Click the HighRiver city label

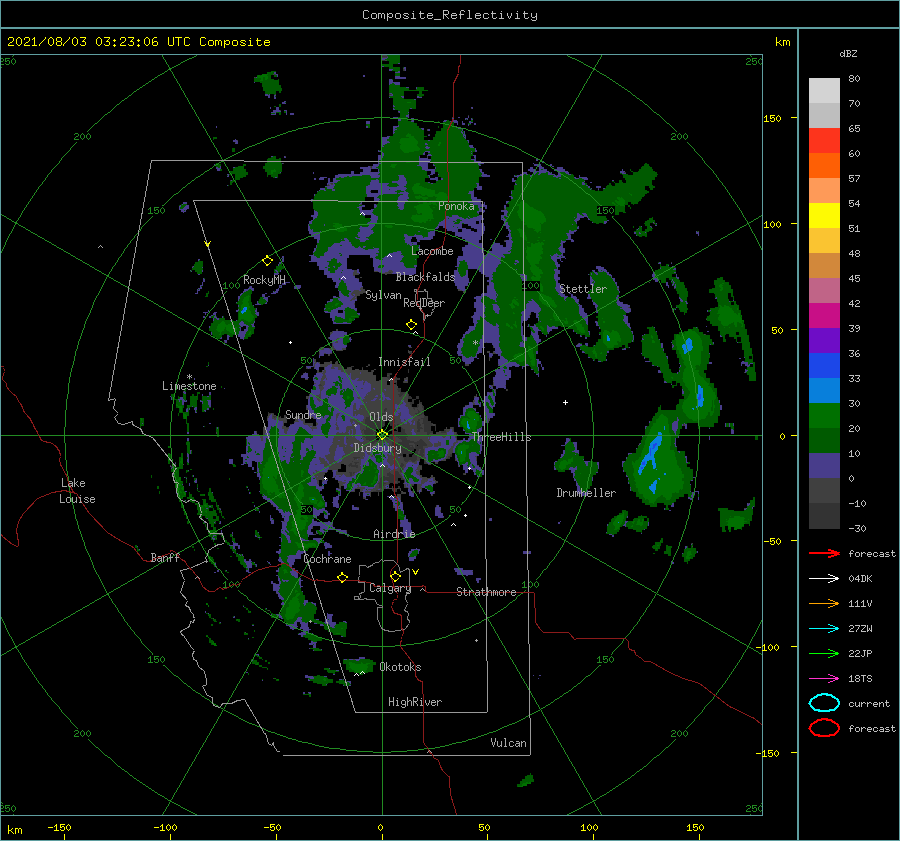[415, 702]
